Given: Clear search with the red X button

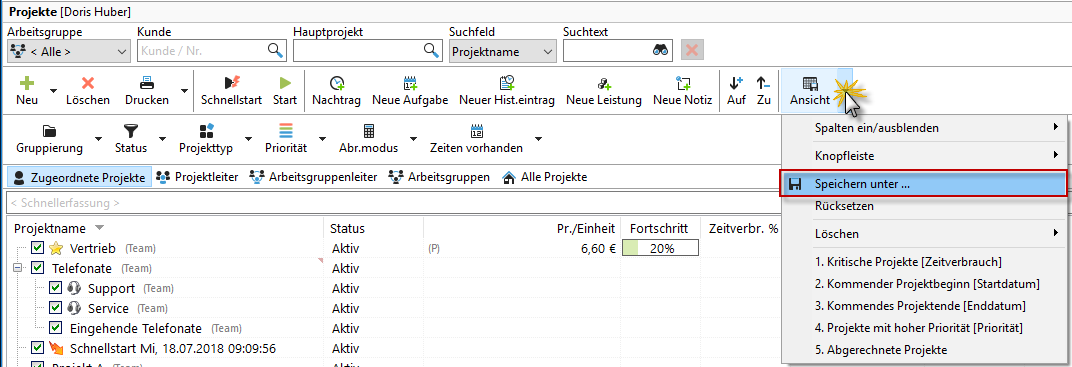Looking at the screenshot, I should 692,50.
